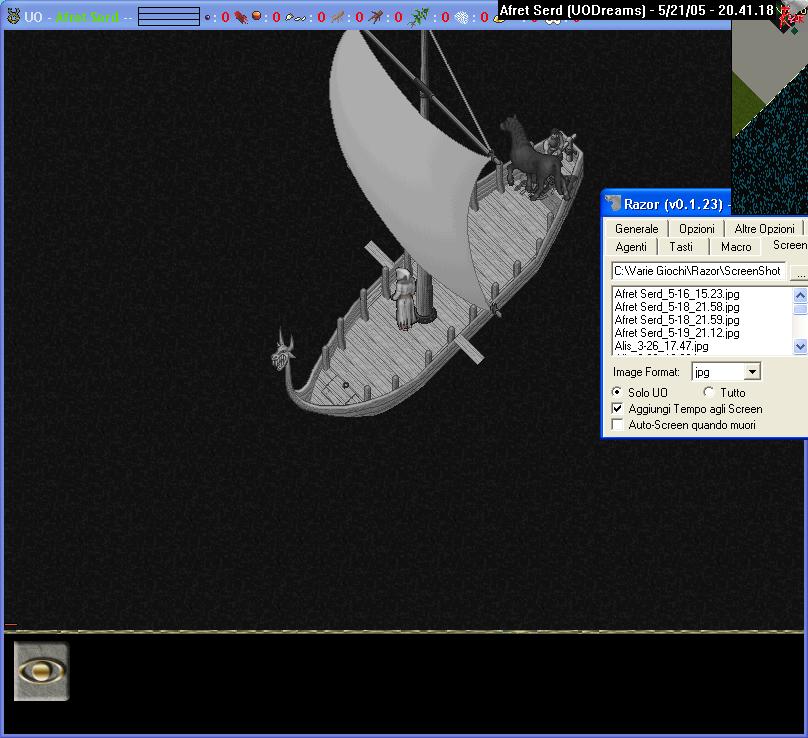This screenshot has height=738, width=808.
Task: Open the Agenti tab in Razor
Action: [x=631, y=247]
